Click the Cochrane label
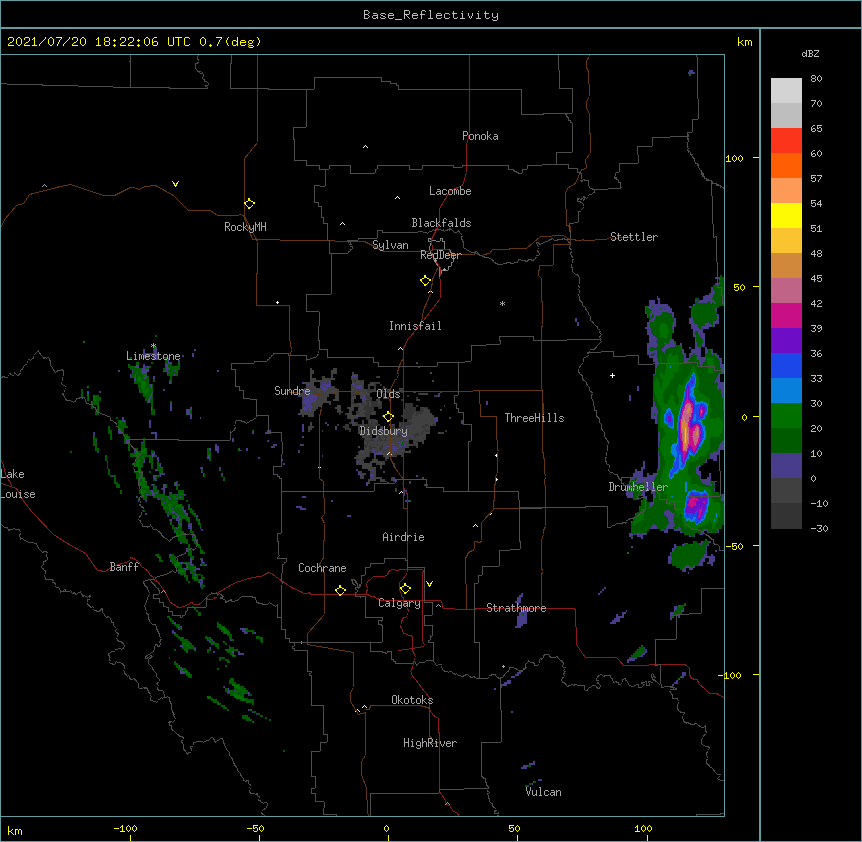Viewport: 862px width, 842px height. pyautogui.click(x=322, y=568)
